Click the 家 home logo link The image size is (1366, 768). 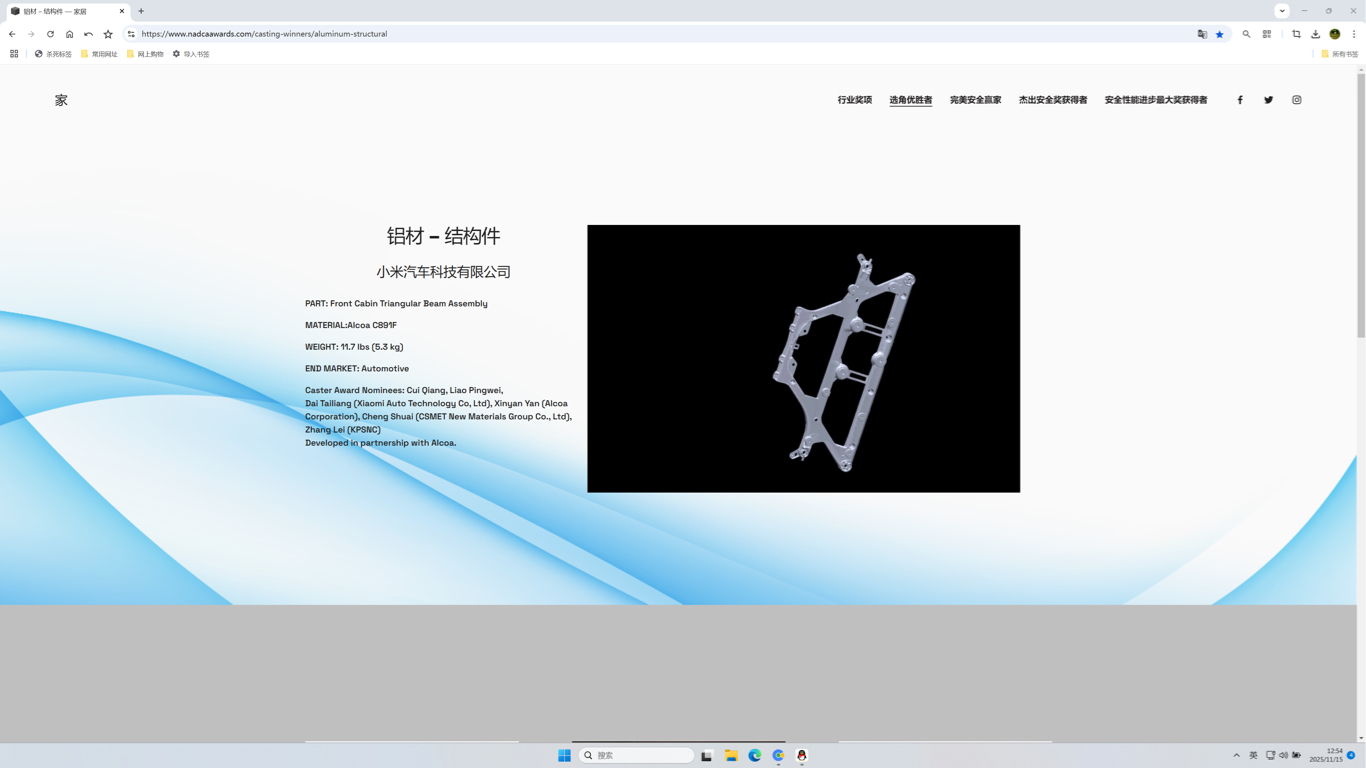61,100
